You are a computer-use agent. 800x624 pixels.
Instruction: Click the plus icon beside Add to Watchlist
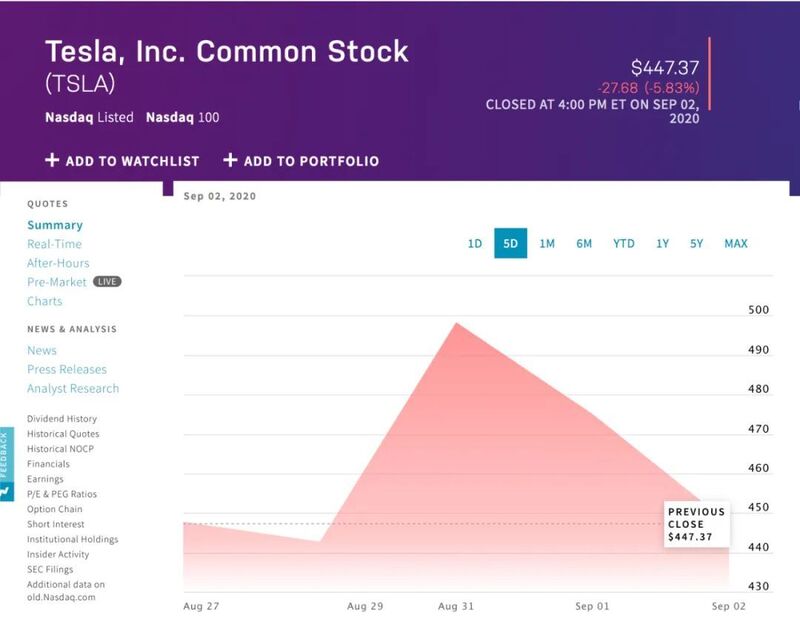coord(52,160)
